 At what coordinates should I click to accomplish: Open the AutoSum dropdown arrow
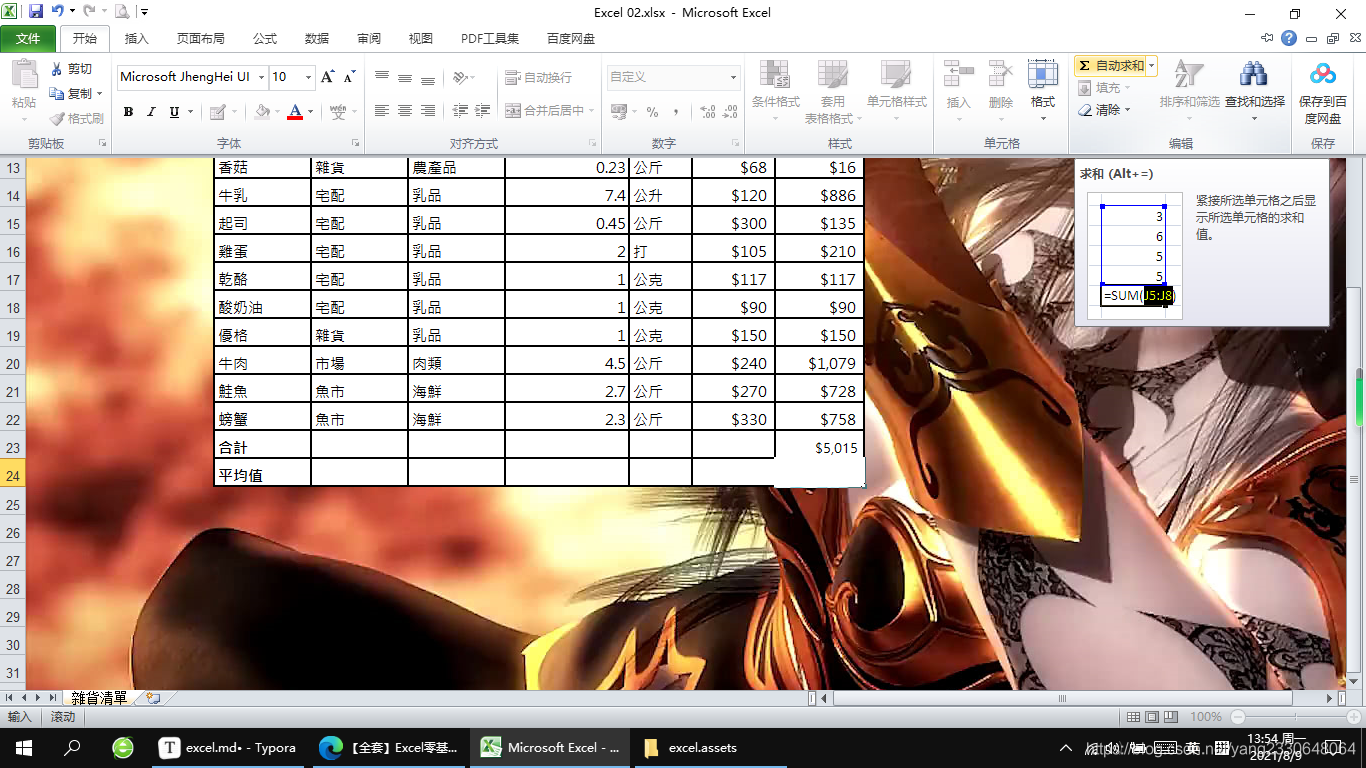(1151, 66)
